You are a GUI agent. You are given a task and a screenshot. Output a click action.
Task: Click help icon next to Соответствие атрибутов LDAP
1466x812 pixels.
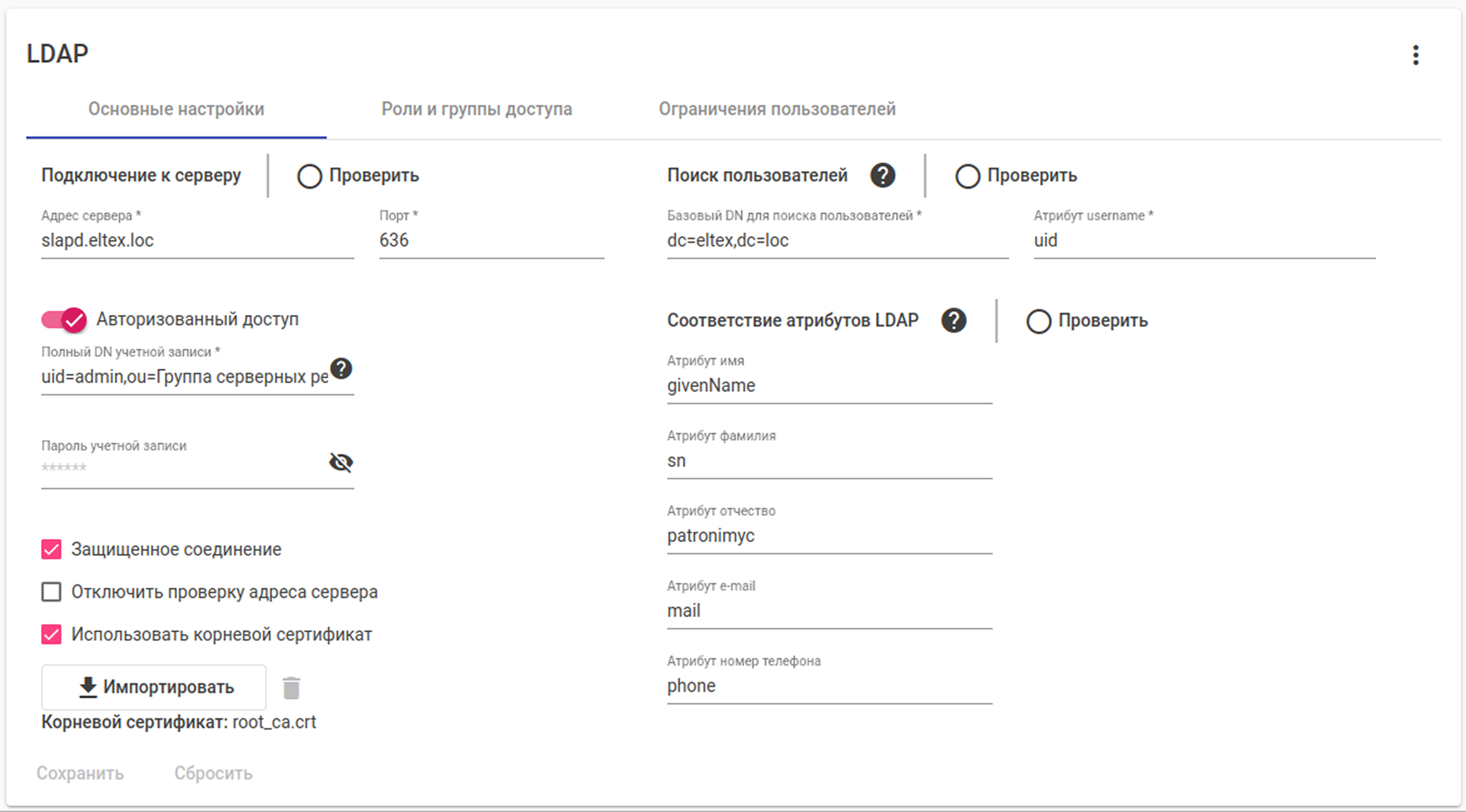pyautogui.click(x=953, y=320)
